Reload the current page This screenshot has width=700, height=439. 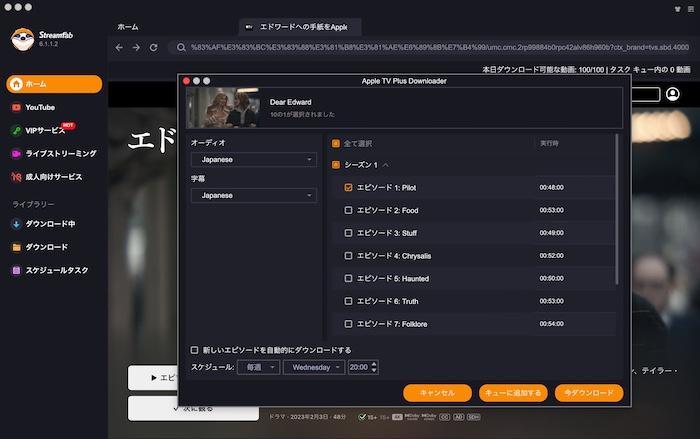(x=154, y=47)
